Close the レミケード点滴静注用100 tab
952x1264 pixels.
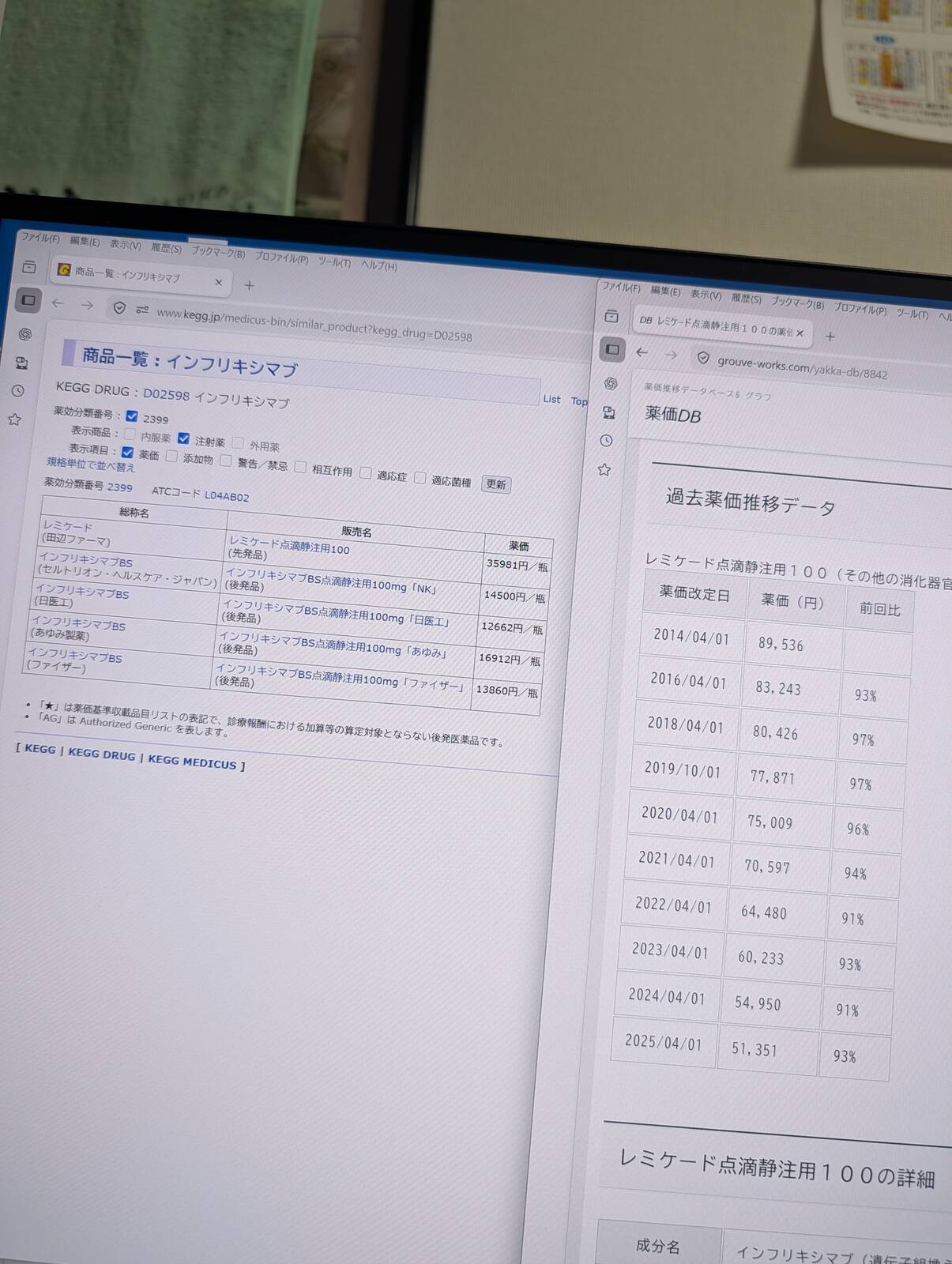(x=800, y=333)
